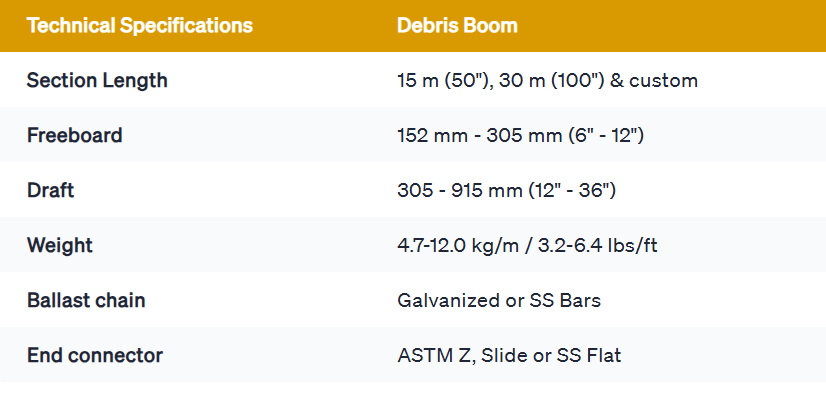Select the End connector row label
Viewport: 826px width, 403px height.
click(x=95, y=355)
